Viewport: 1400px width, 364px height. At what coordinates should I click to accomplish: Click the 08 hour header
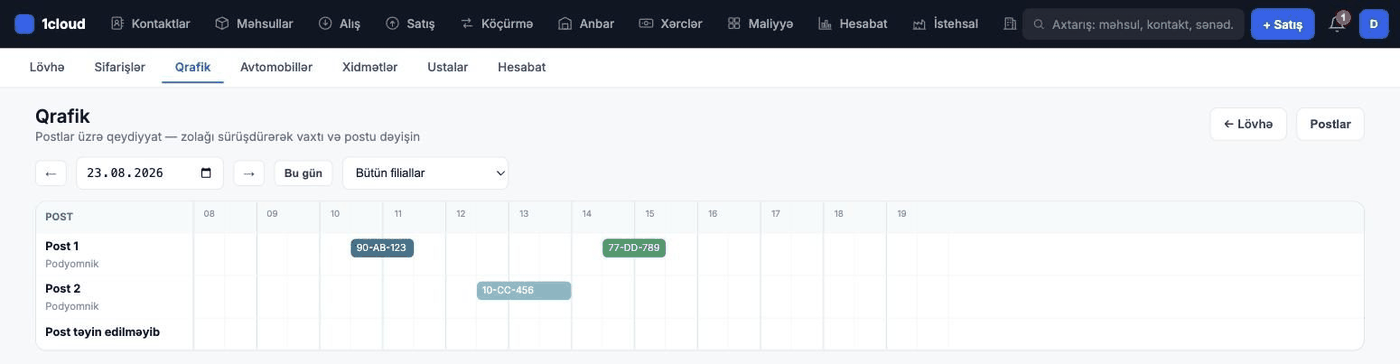[x=209, y=214]
